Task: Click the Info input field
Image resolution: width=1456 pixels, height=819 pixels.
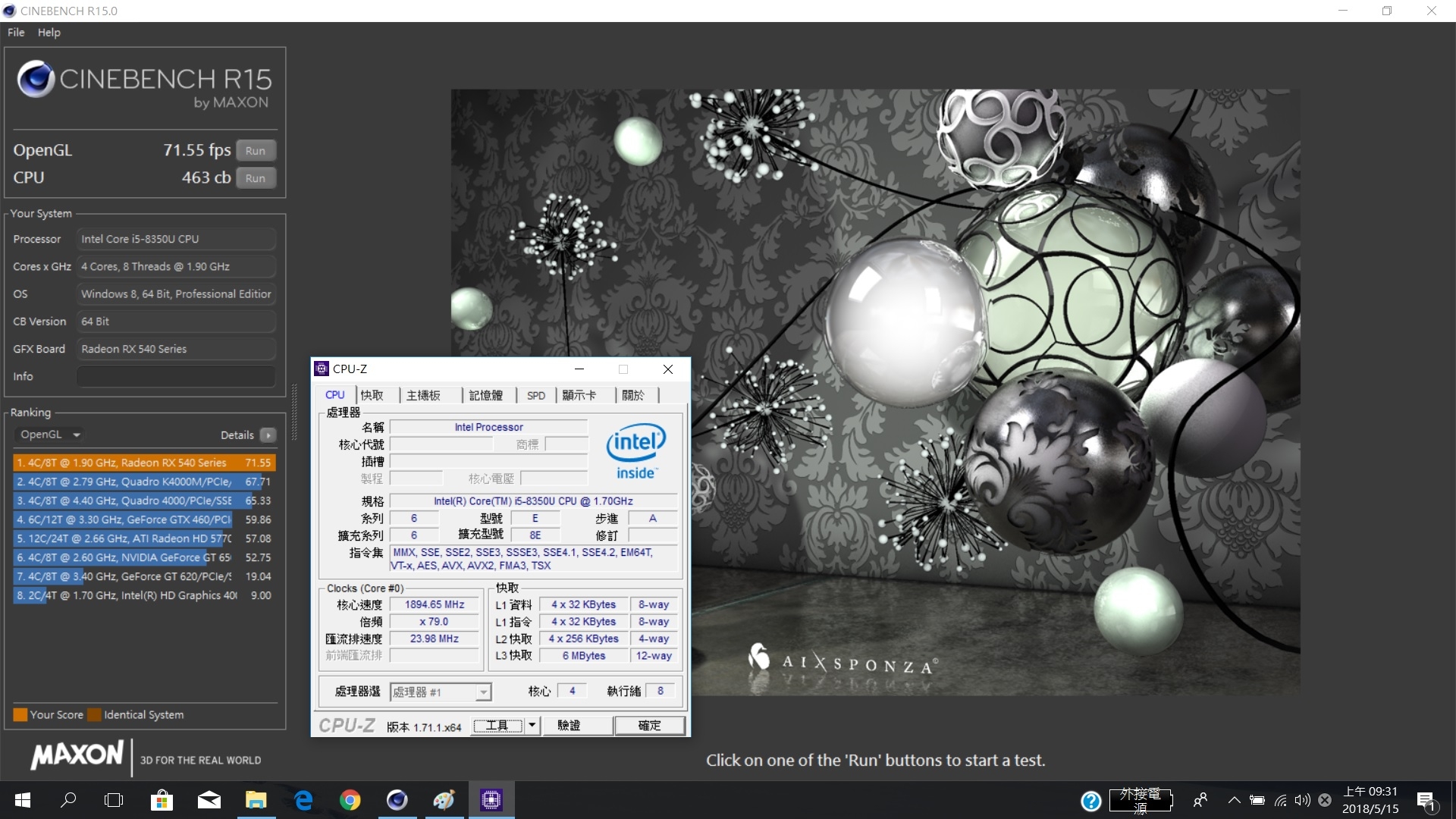Action: (x=175, y=376)
